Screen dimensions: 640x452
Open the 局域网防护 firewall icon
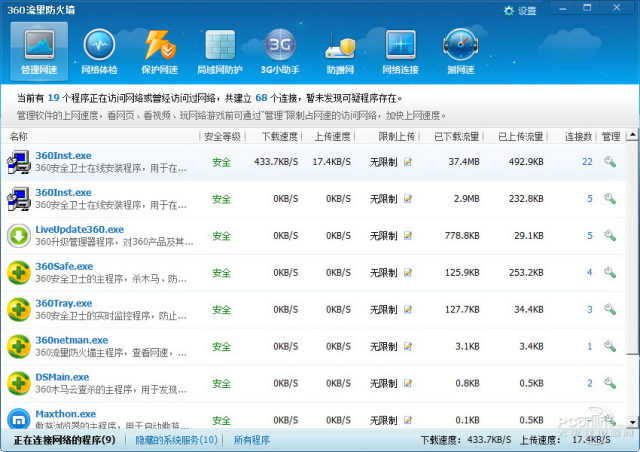pos(220,52)
